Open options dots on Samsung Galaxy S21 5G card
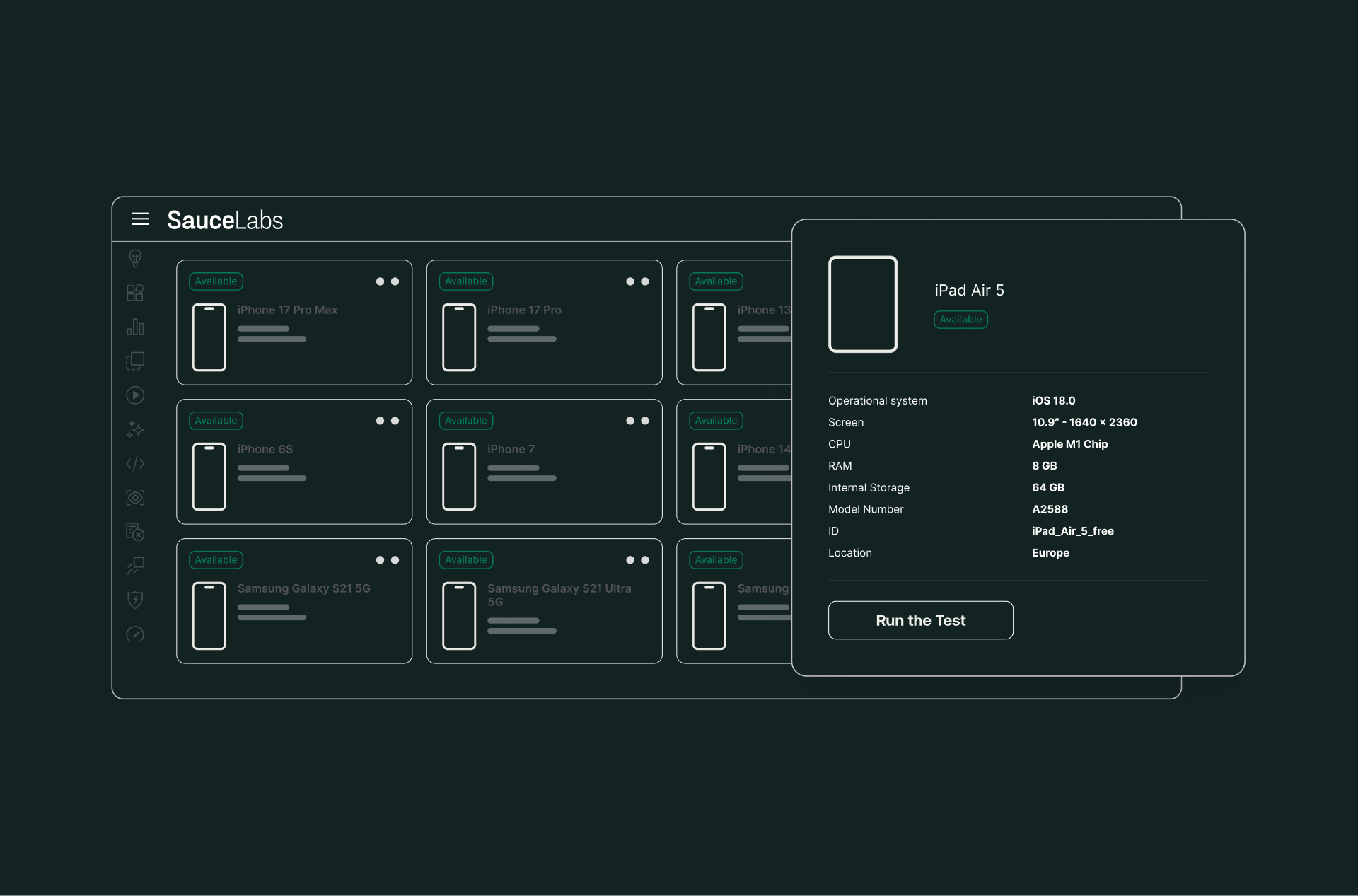Screen dimensions: 1358x896 coord(388,560)
